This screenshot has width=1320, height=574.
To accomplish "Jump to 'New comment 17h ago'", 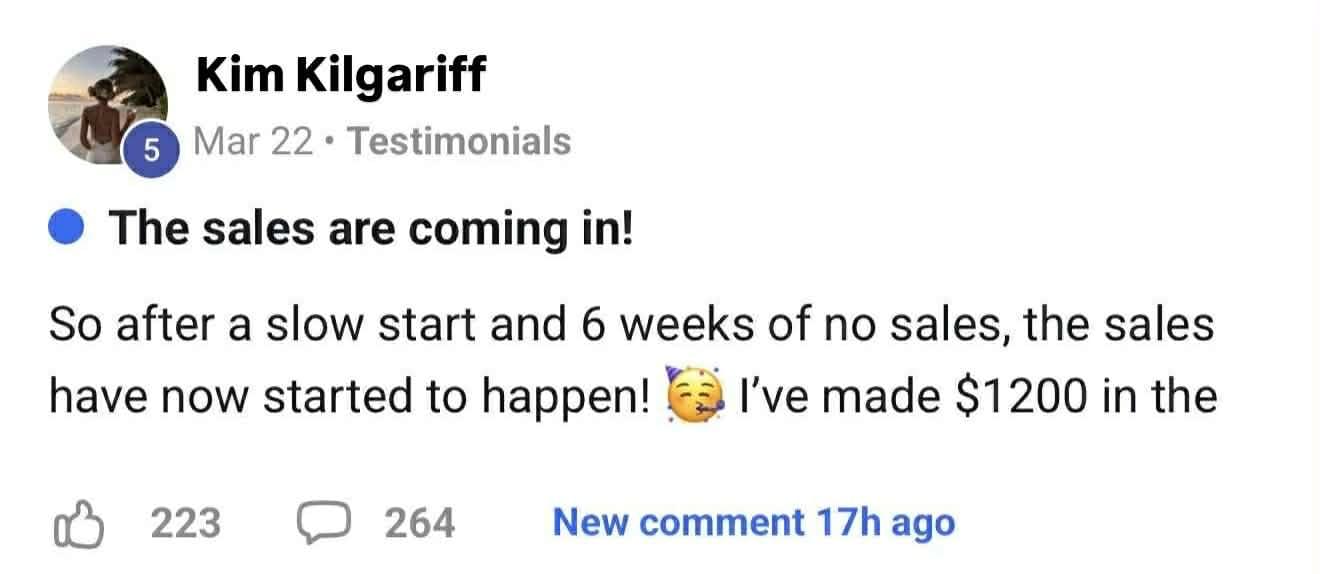I will [754, 522].
